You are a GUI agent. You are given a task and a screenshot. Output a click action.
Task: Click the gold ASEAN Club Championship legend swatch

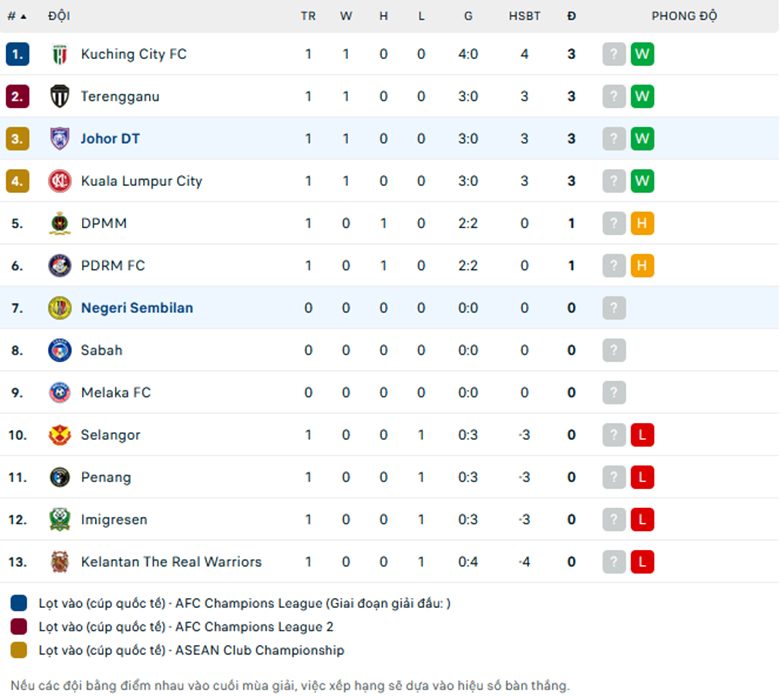[19, 650]
